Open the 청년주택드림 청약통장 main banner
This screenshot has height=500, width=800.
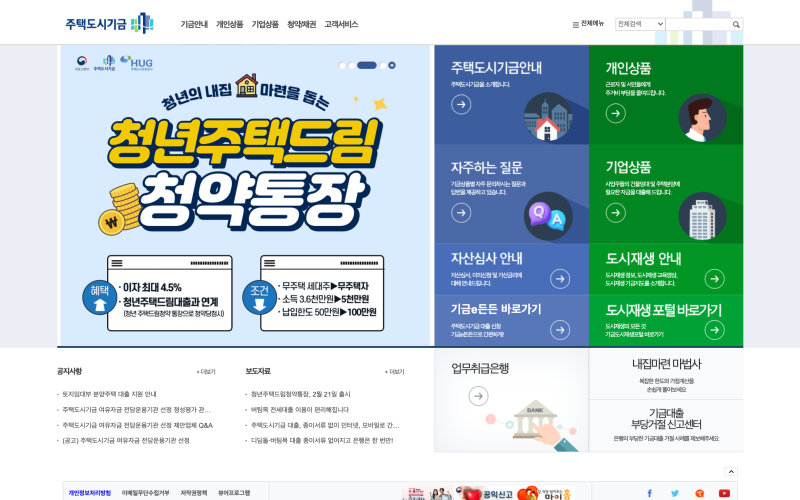pos(245,195)
